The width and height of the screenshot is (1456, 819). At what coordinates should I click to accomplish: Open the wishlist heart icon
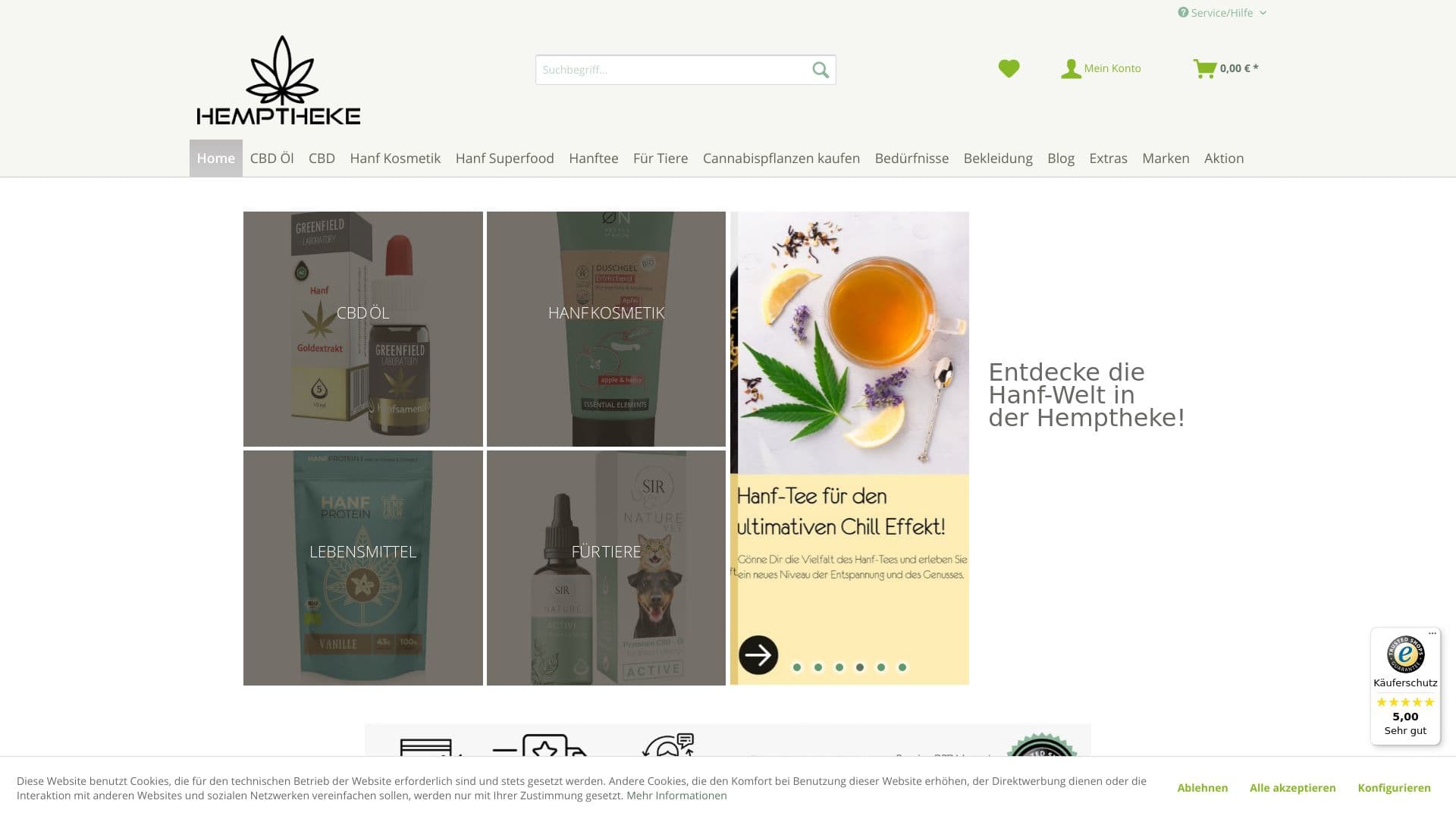click(1009, 68)
